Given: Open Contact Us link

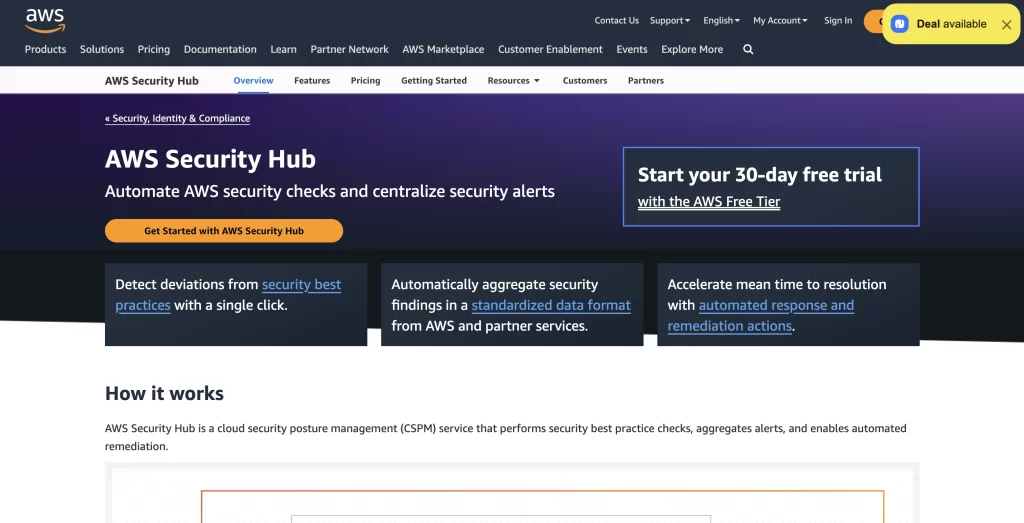Looking at the screenshot, I should pos(616,20).
